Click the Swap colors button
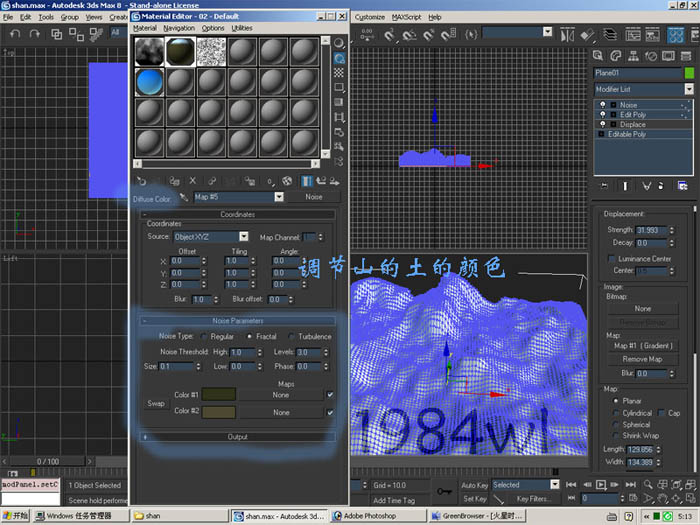 156,403
